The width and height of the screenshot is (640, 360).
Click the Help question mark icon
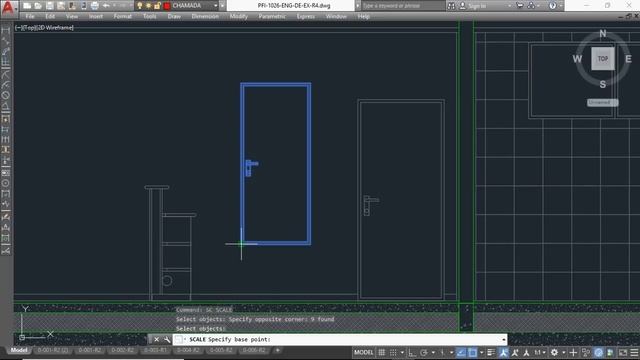coord(552,6)
